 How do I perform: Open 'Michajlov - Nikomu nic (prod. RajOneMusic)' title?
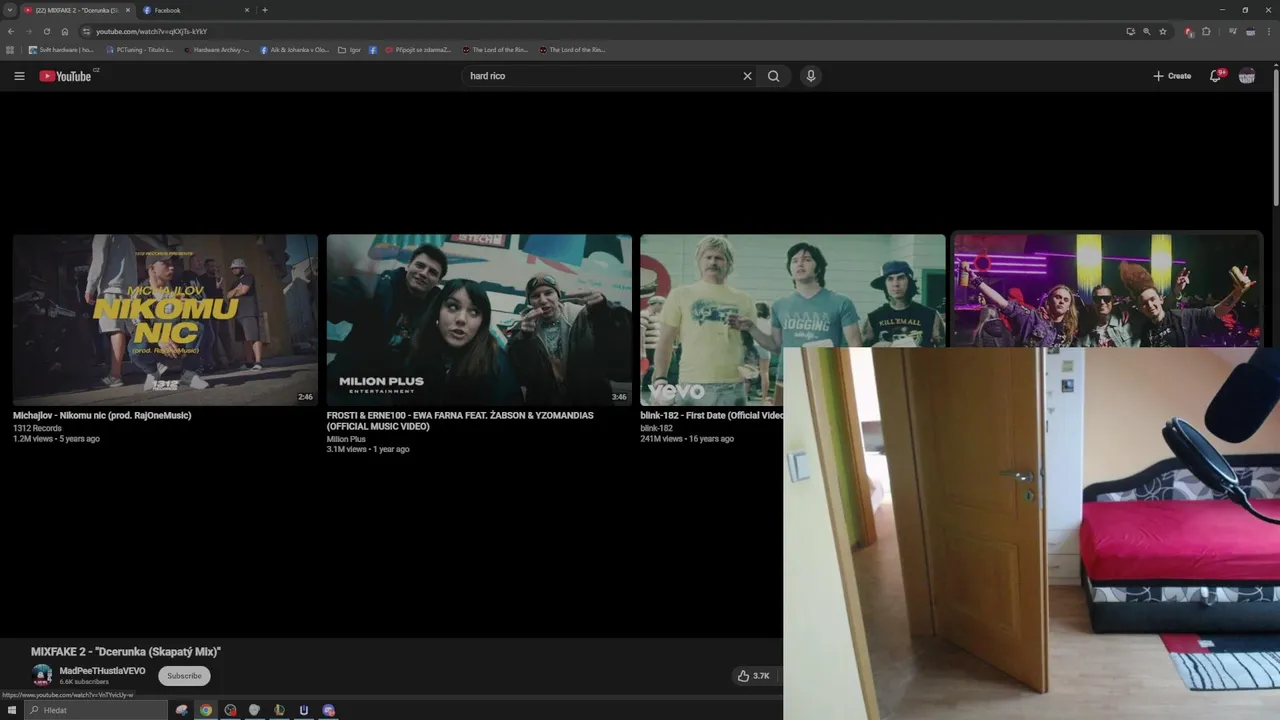102,415
